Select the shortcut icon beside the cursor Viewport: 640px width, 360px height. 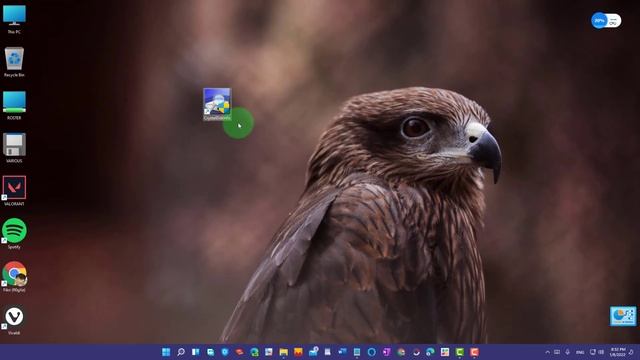coord(217,104)
